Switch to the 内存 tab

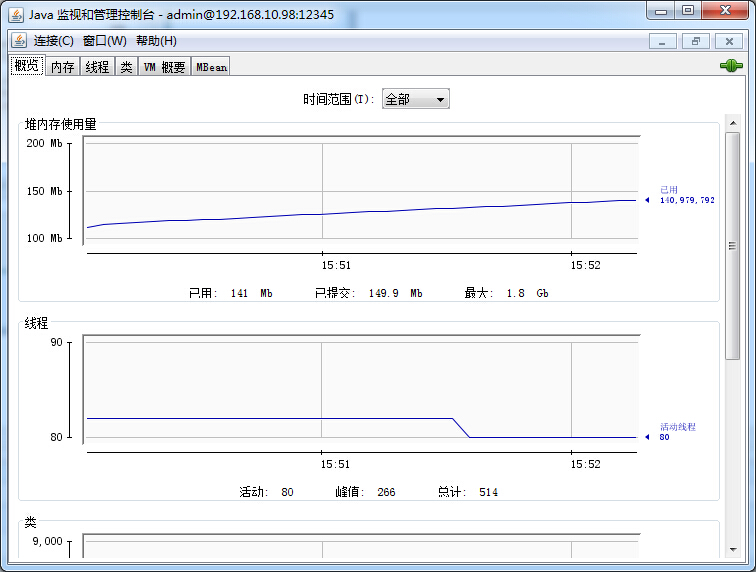(63, 67)
